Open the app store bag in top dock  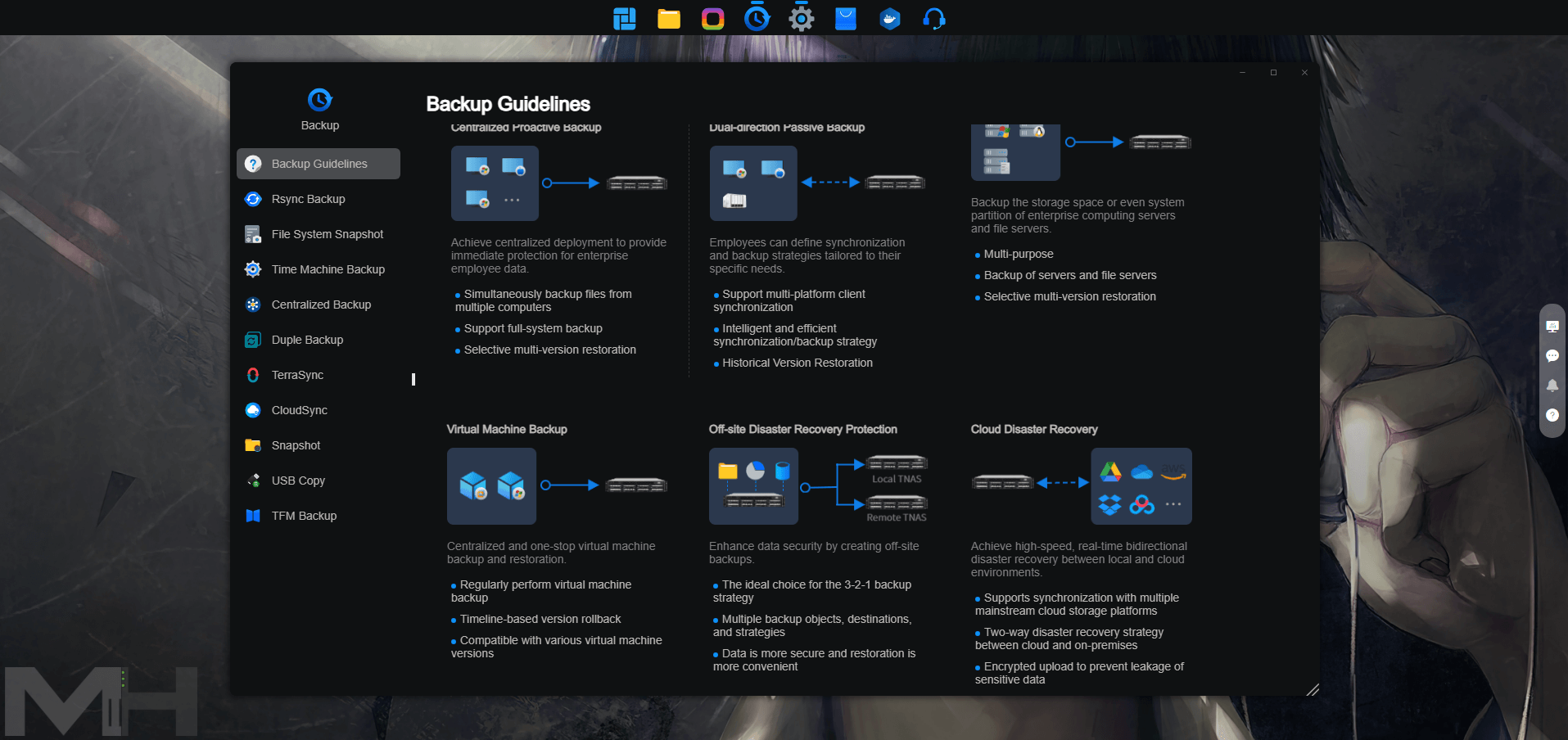coord(846,18)
